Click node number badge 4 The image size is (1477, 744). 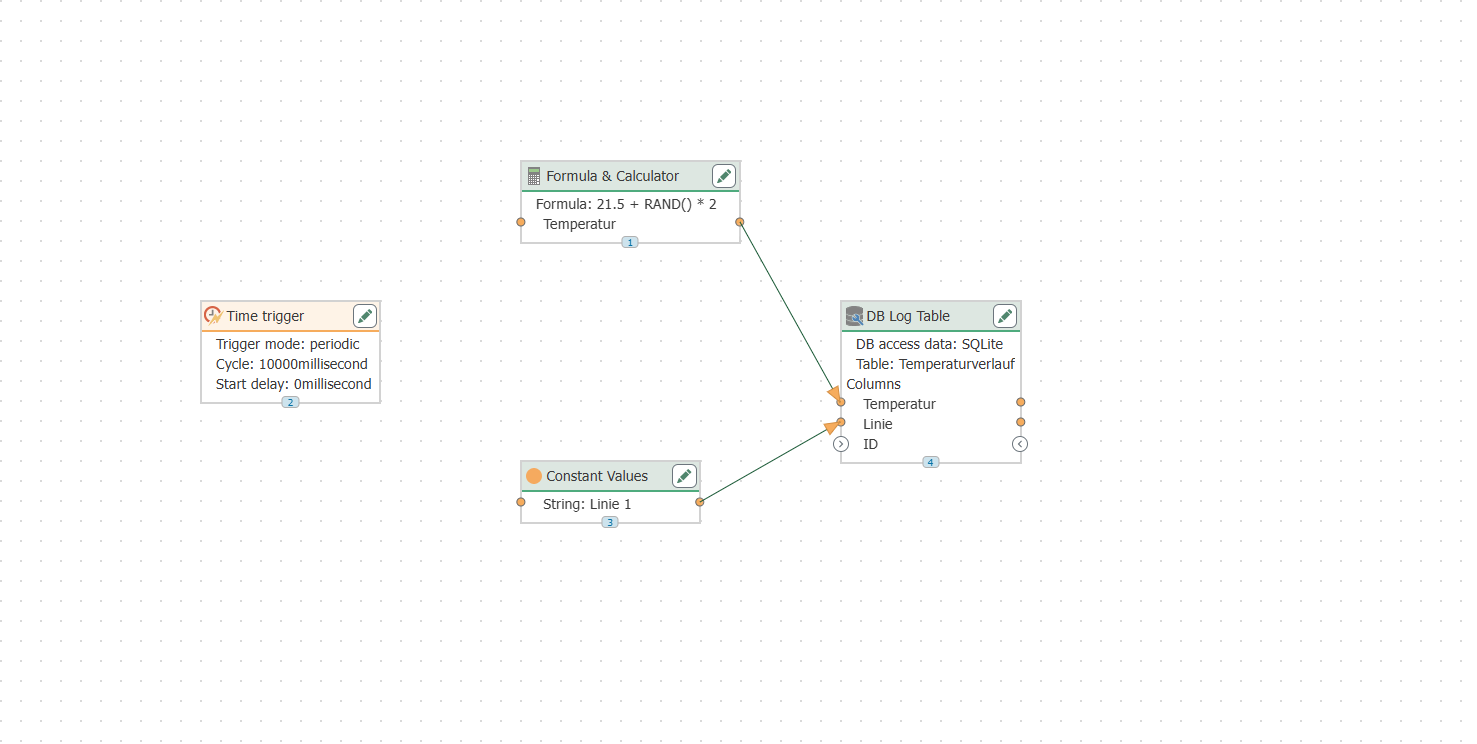[x=930, y=462]
